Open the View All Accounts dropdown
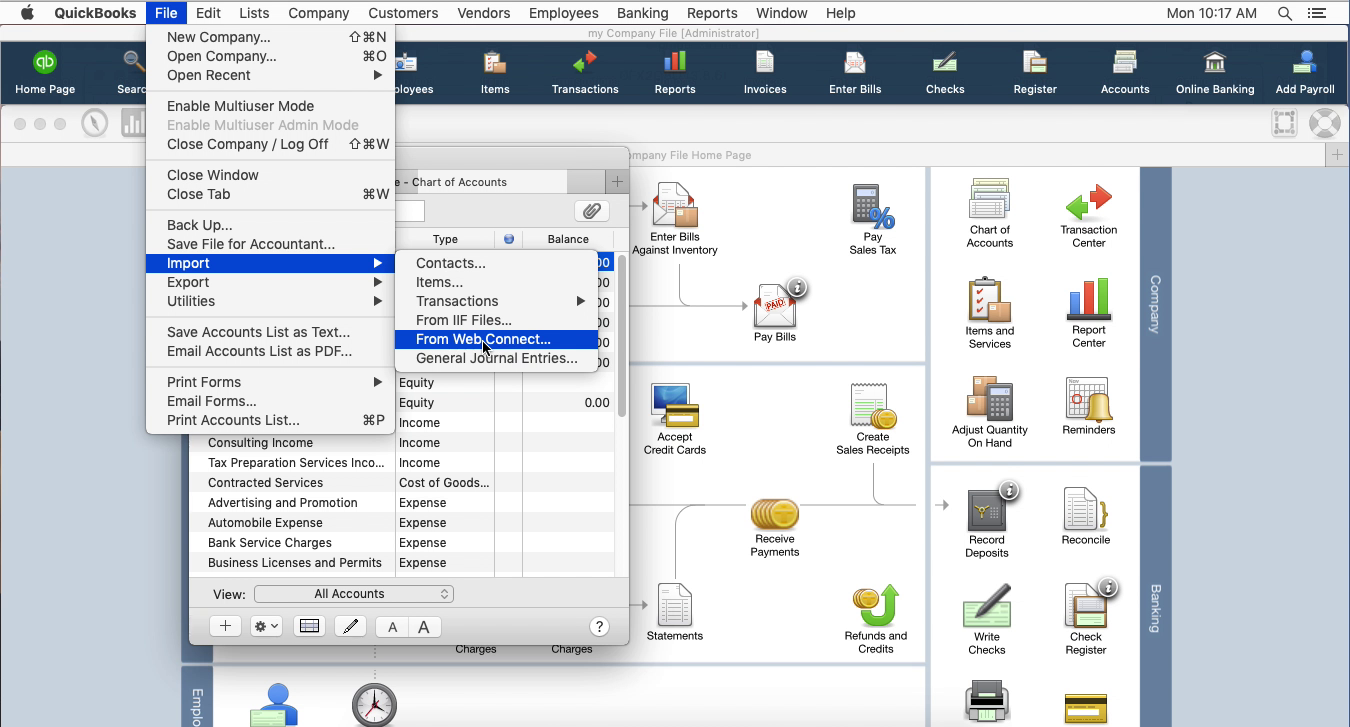Image resolution: width=1350 pixels, height=727 pixels. tap(354, 594)
